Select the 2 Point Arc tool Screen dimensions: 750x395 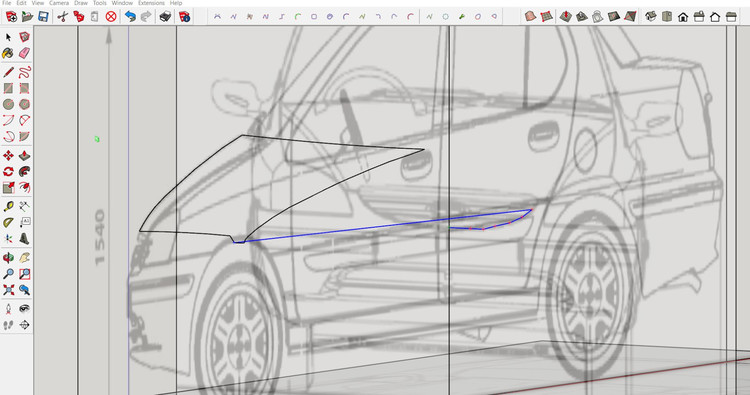click(x=24, y=120)
